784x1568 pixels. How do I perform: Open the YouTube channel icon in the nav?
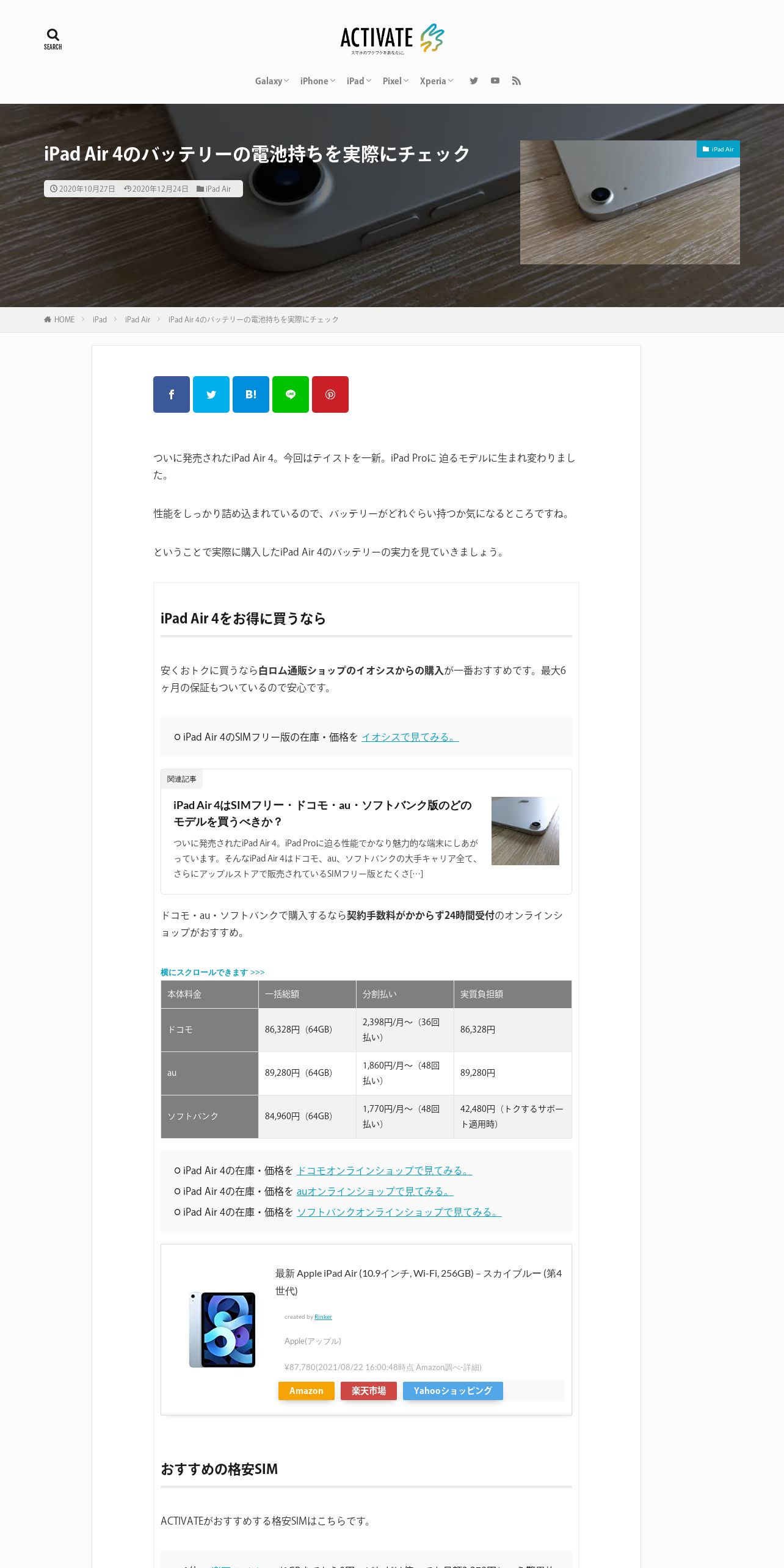[x=495, y=81]
